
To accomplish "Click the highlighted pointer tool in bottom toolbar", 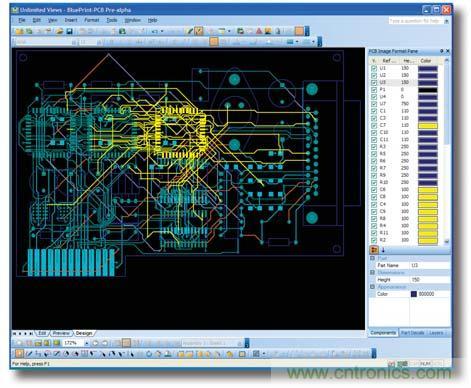I will click(x=19, y=354).
